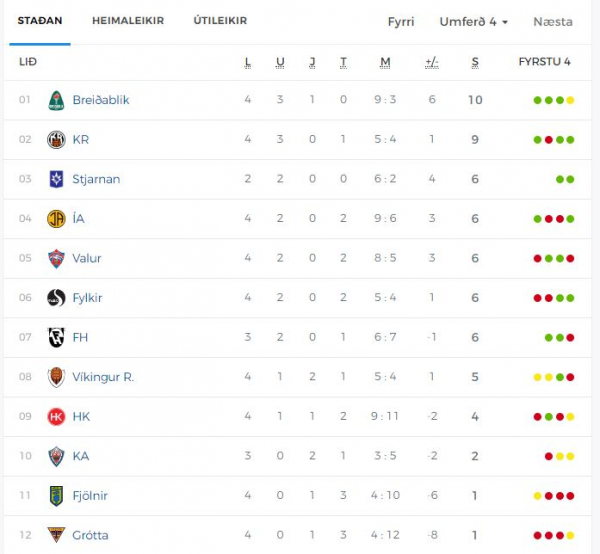Click the red HK logo
Screen dimensions: 600x554
[x=56, y=417]
